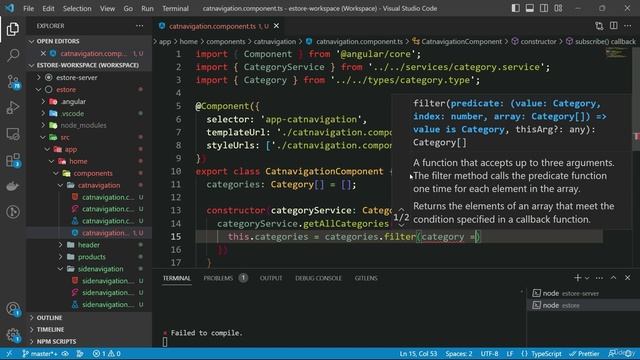Maximize the panel with up chevron
640x360 pixels.
[x=613, y=278]
